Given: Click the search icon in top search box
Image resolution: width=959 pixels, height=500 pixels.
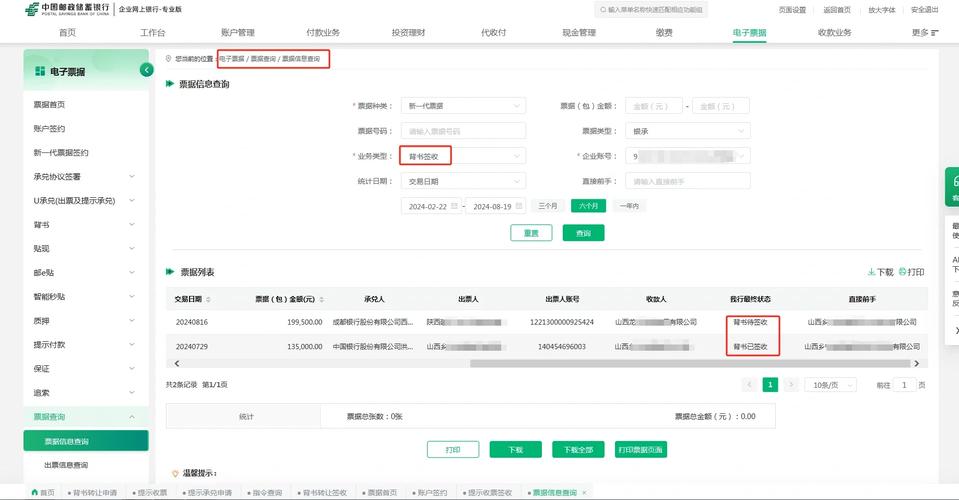Looking at the screenshot, I should pyautogui.click(x=603, y=10).
